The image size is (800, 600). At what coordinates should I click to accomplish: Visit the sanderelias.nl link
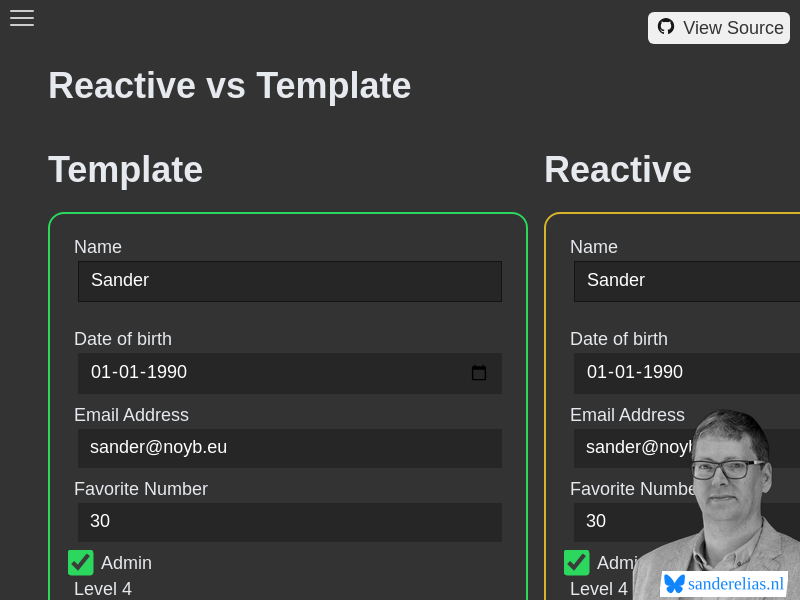(735, 584)
